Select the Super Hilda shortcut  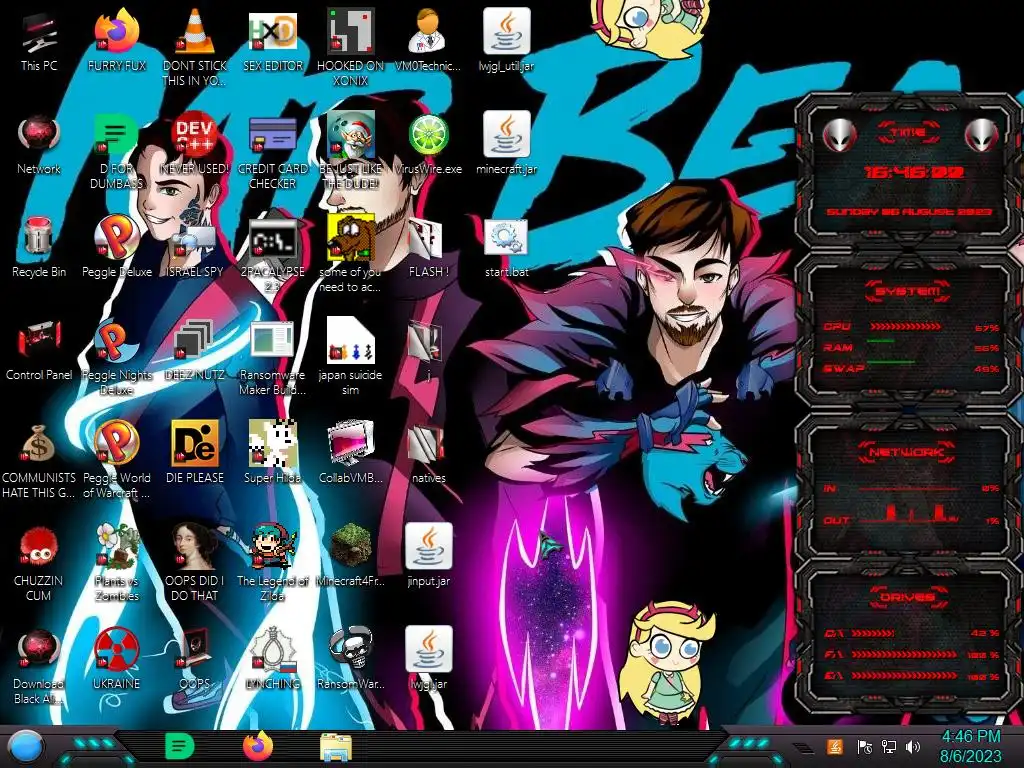273,444
